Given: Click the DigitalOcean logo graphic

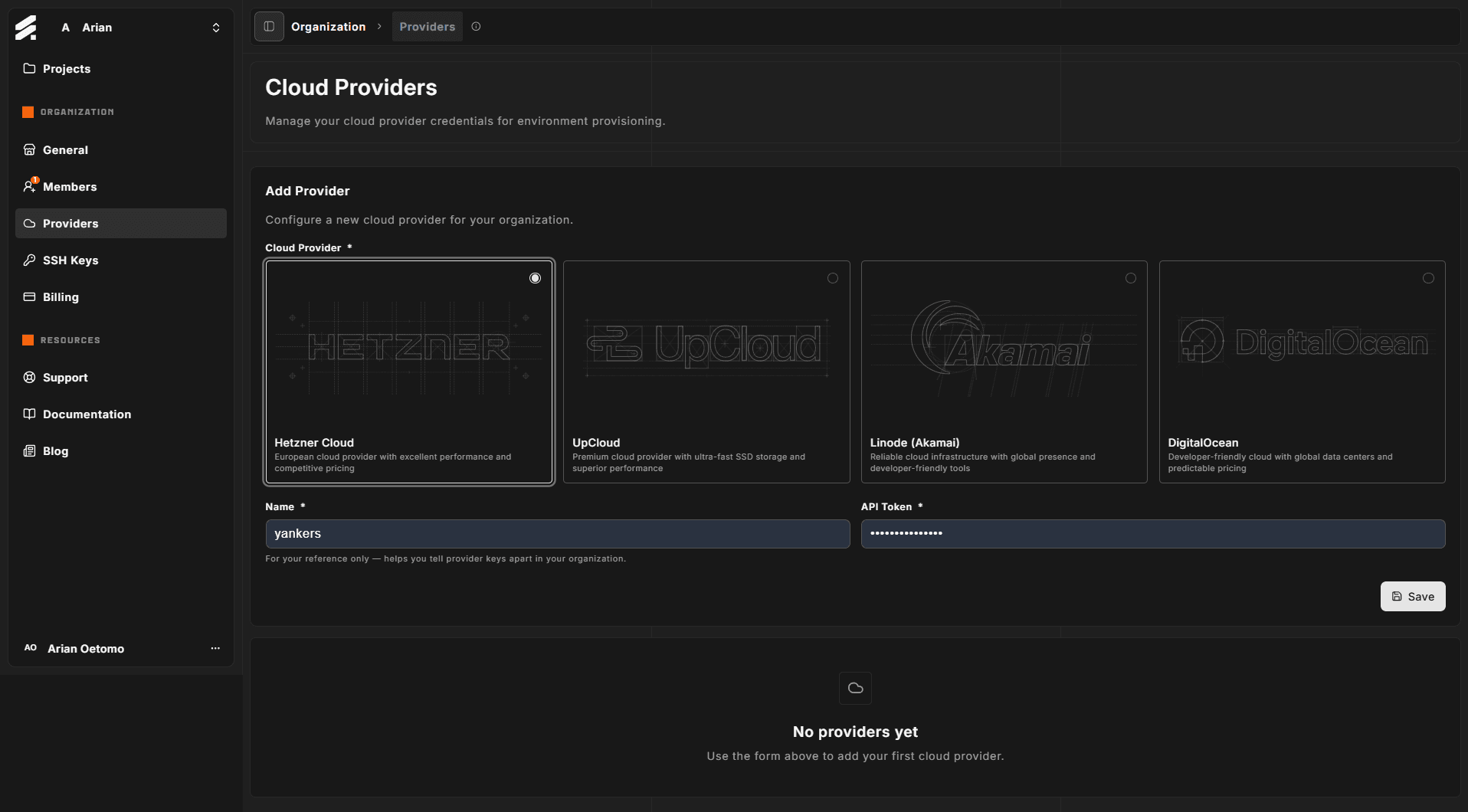Looking at the screenshot, I should tap(1303, 342).
